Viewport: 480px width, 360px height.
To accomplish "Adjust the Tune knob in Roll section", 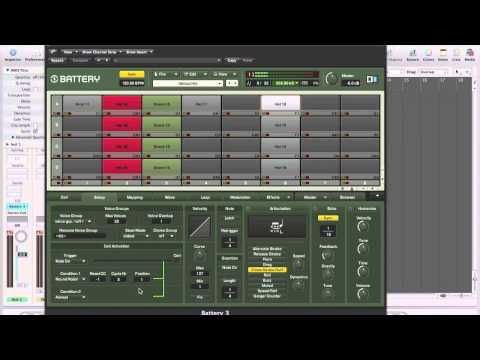I will tap(328, 293).
